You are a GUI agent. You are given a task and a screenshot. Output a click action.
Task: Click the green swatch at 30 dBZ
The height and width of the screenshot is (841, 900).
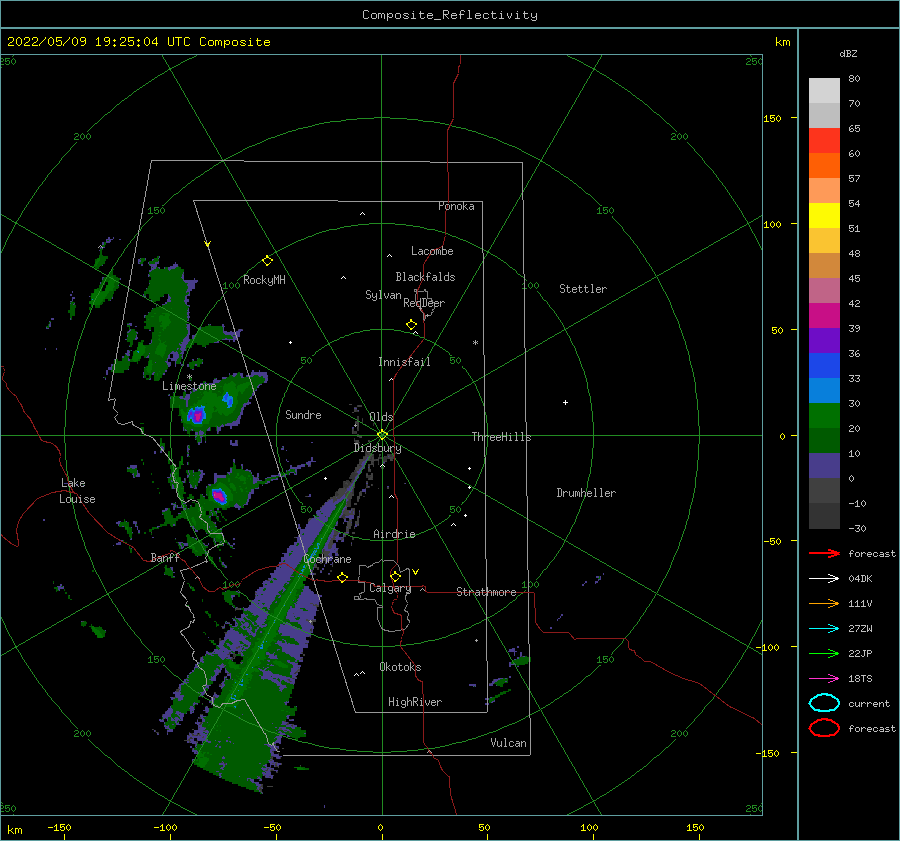pyautogui.click(x=824, y=416)
